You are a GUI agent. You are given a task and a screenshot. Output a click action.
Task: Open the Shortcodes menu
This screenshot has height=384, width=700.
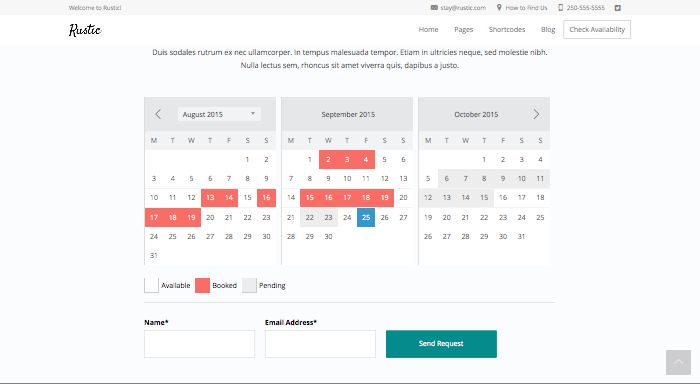click(x=507, y=29)
